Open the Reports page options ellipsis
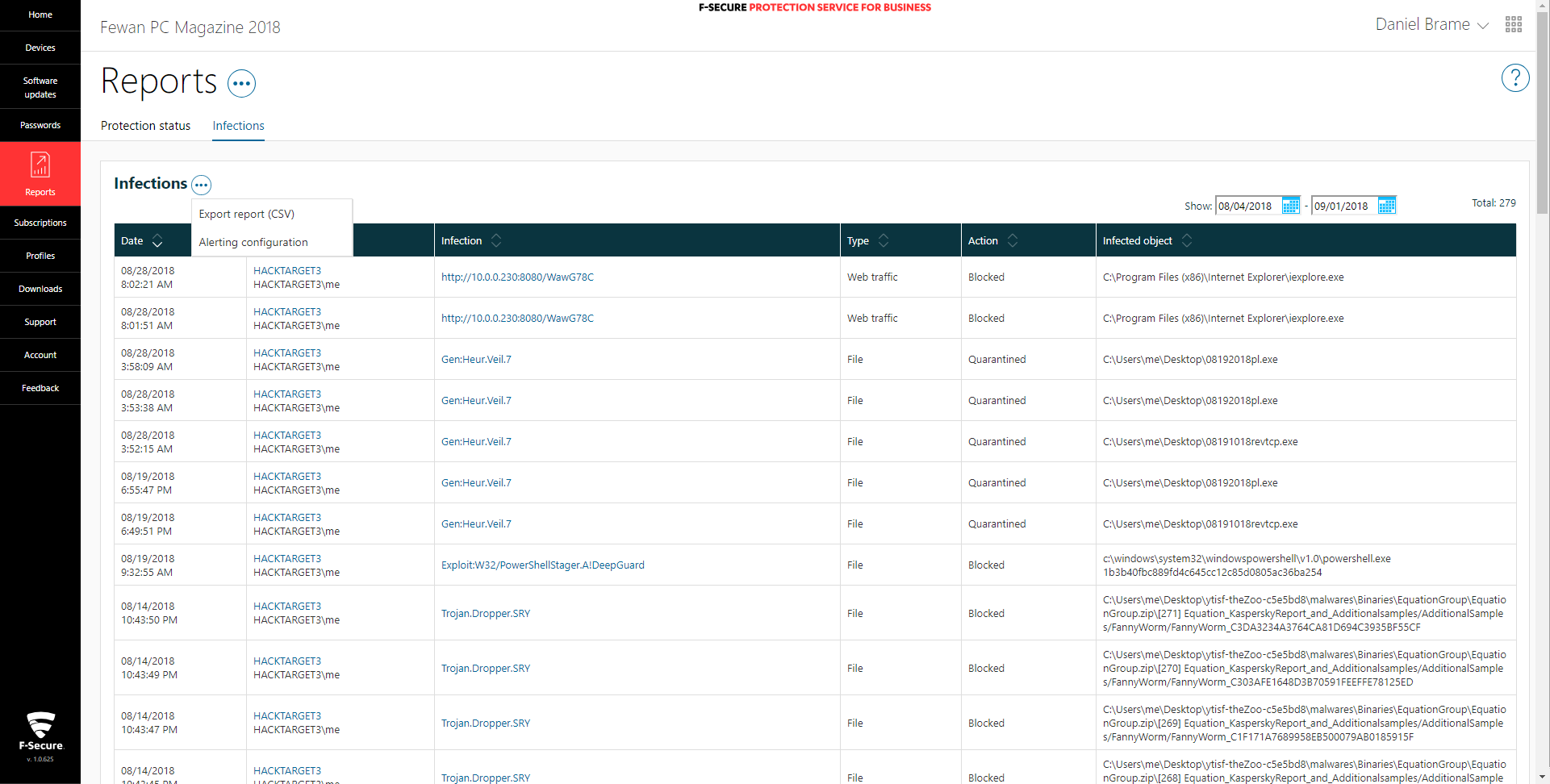This screenshot has width=1550, height=784. pyautogui.click(x=241, y=83)
